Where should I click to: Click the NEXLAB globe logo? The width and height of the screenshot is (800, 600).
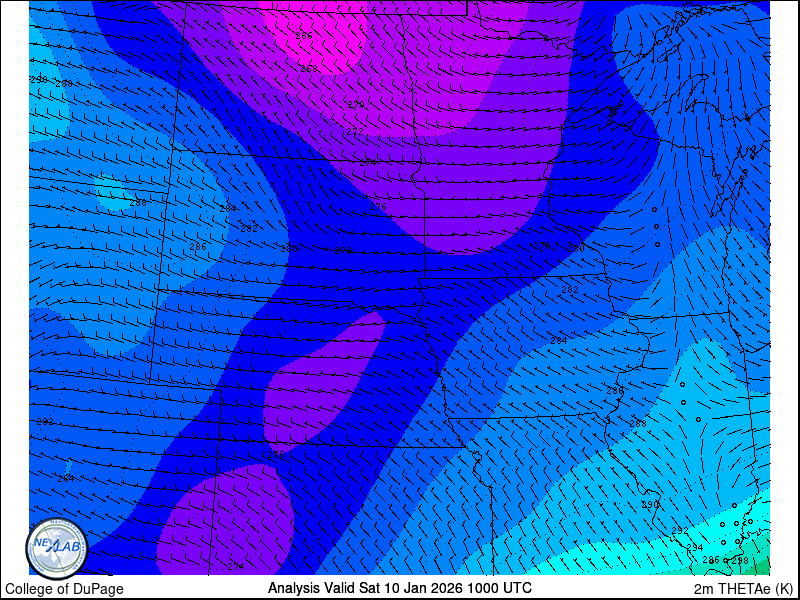[x=57, y=548]
